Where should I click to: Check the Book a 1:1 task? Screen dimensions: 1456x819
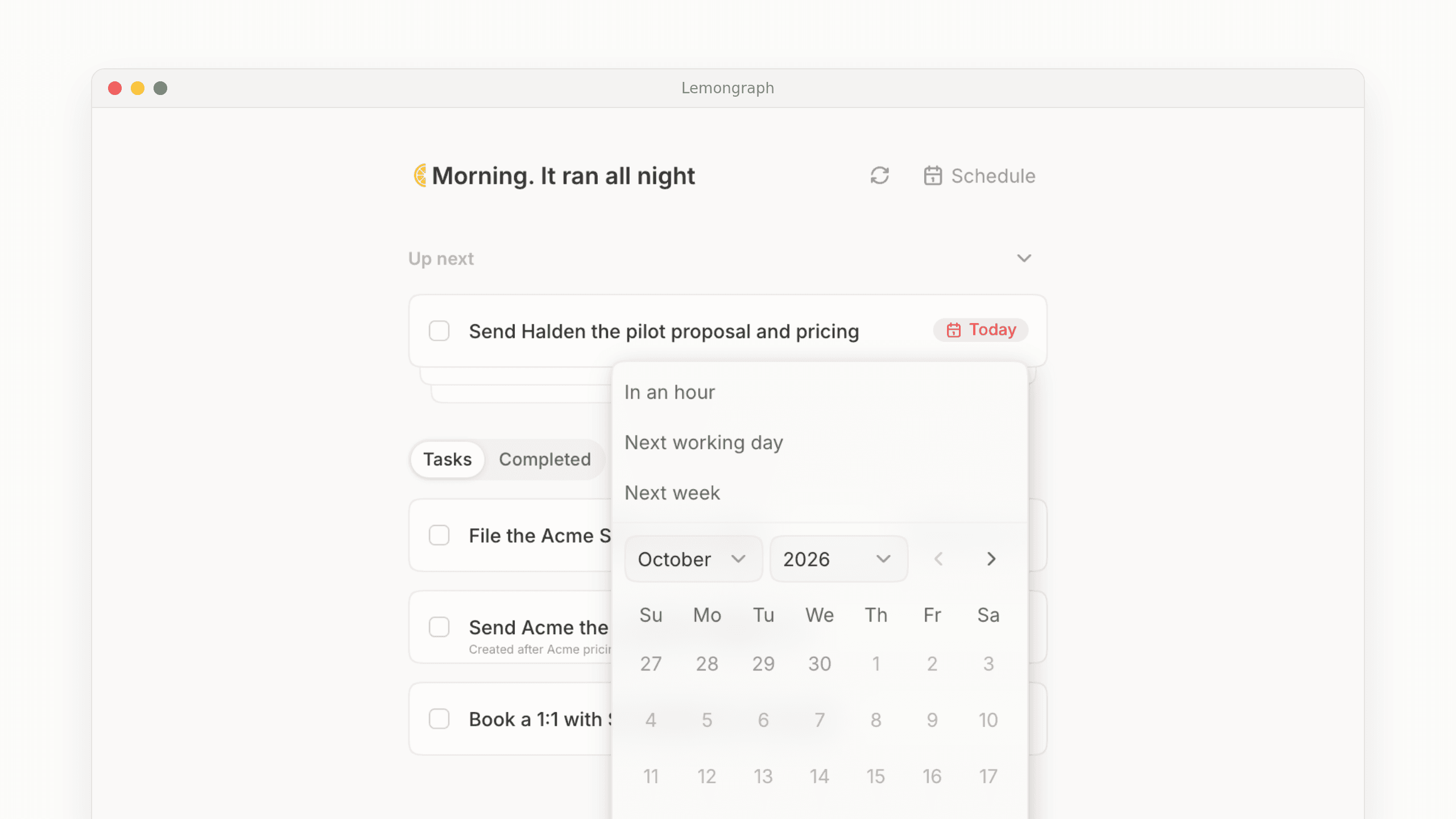point(439,719)
